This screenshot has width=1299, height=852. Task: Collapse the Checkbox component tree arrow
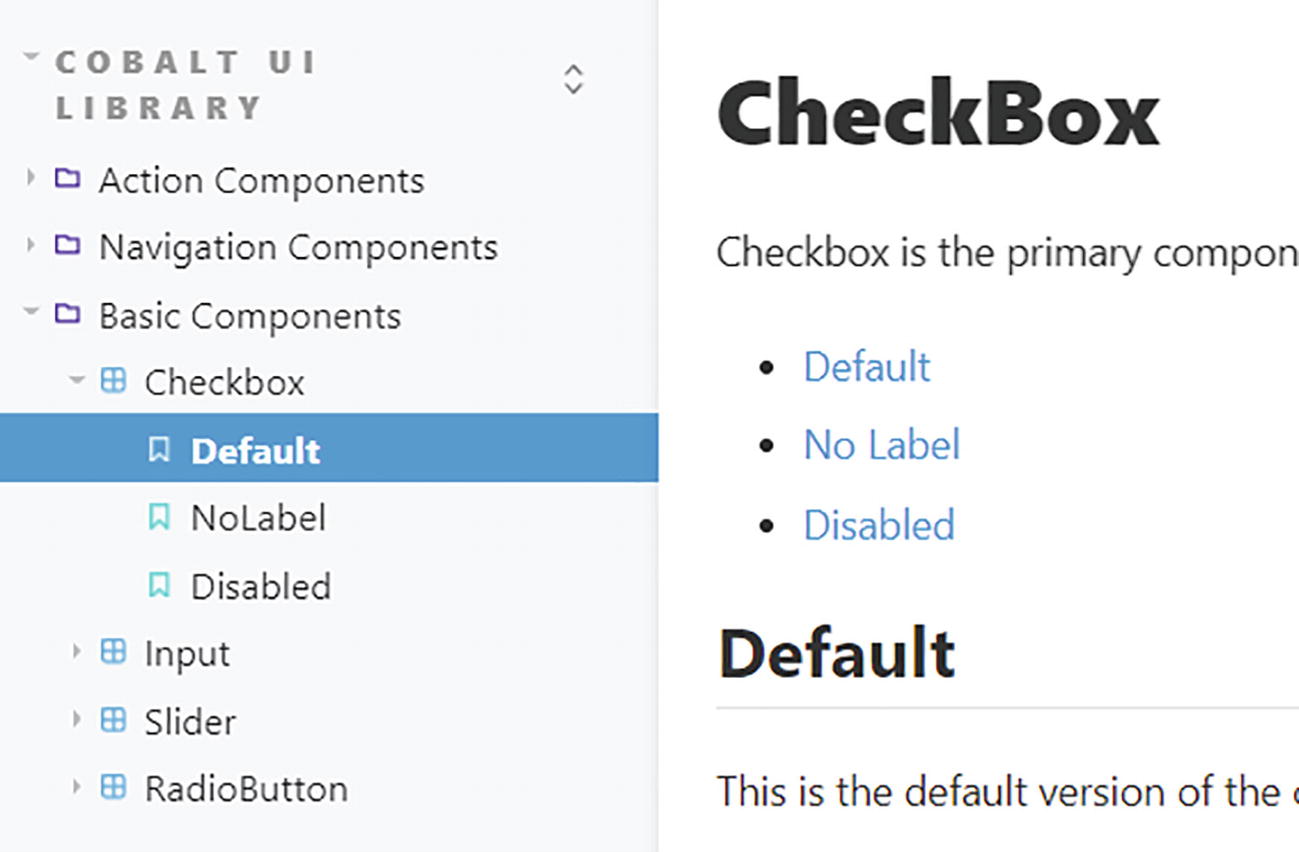point(76,381)
